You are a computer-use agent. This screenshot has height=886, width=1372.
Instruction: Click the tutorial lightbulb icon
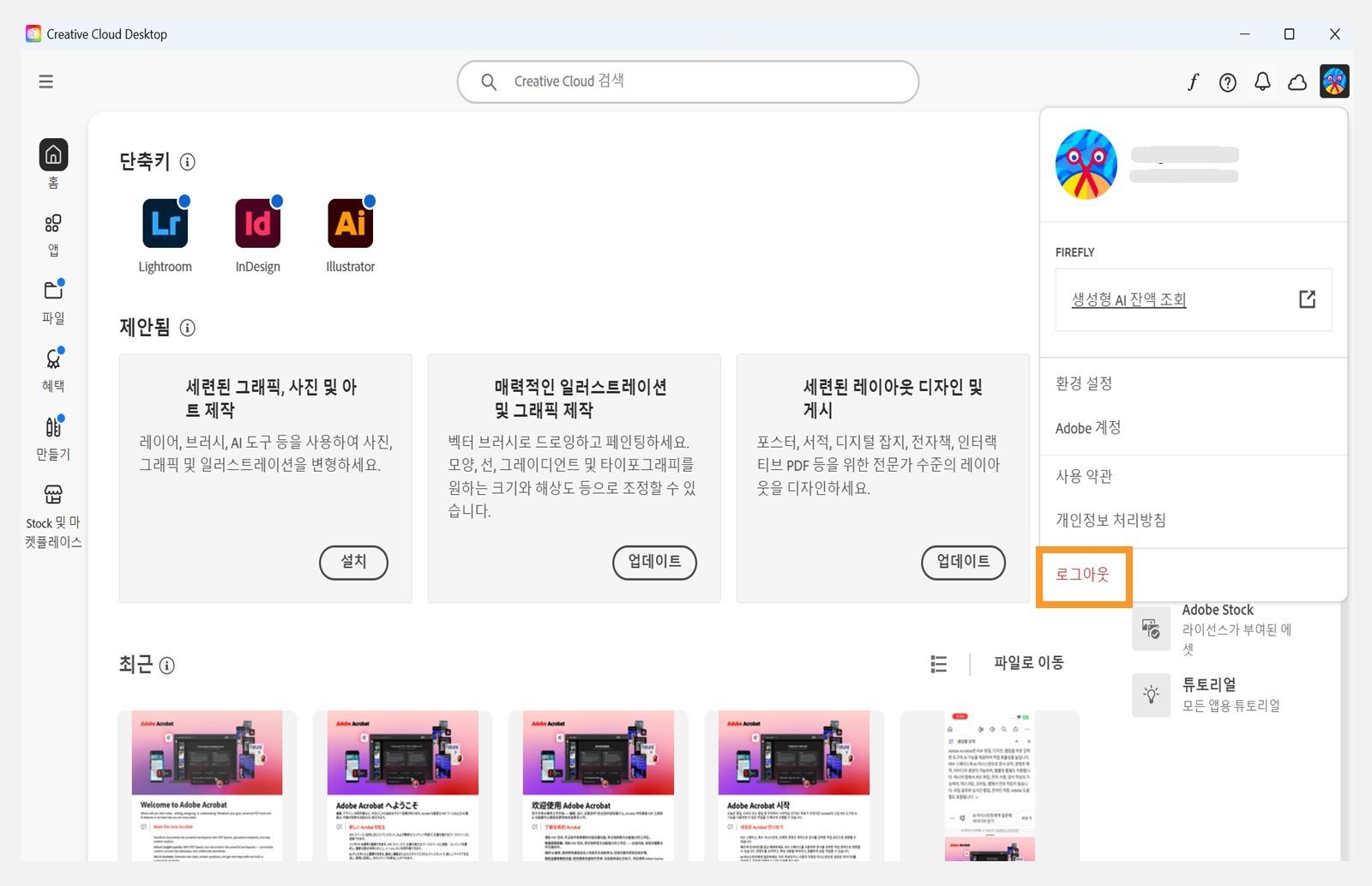[1151, 695]
